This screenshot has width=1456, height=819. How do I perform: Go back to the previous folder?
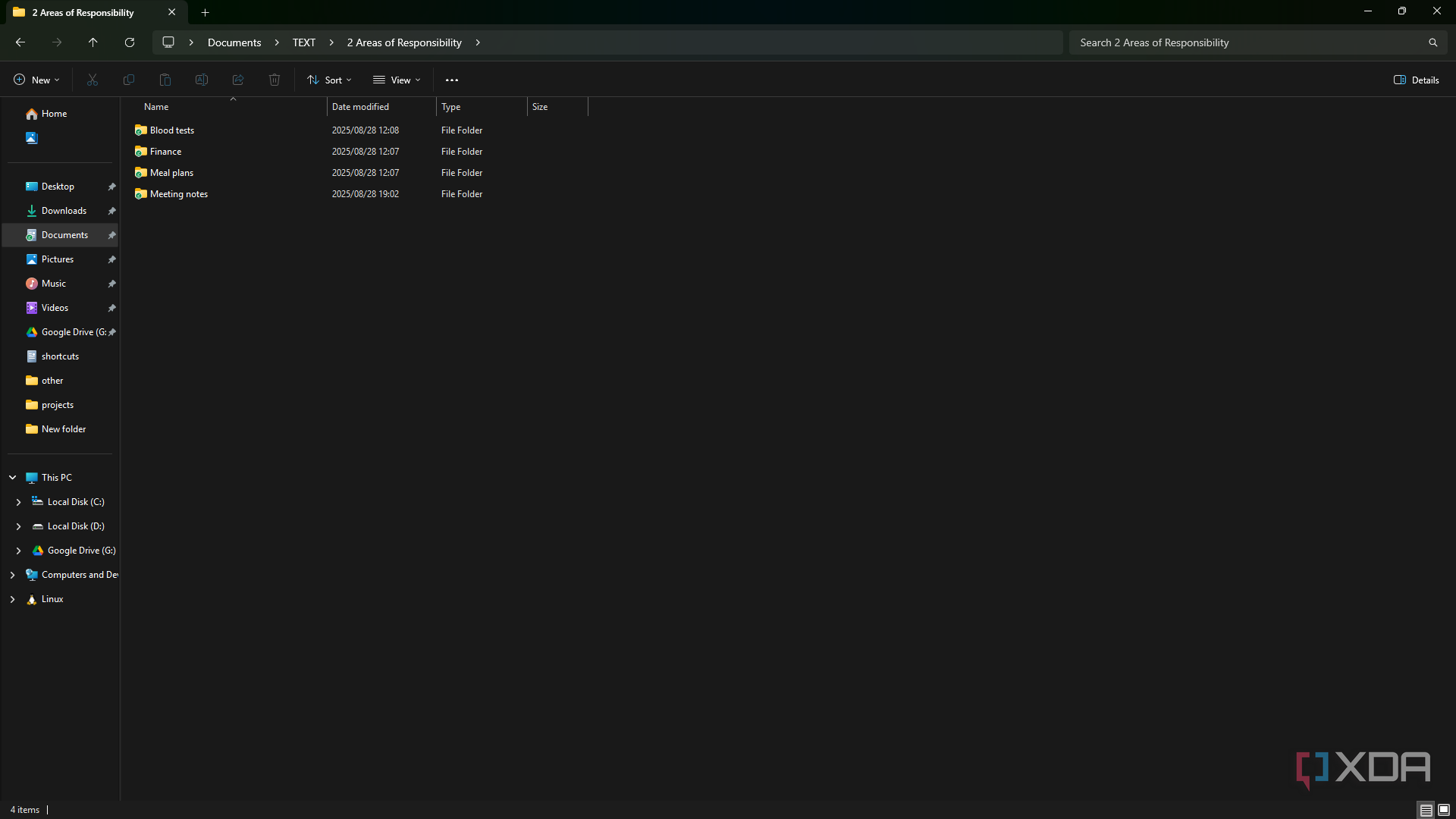(20, 42)
